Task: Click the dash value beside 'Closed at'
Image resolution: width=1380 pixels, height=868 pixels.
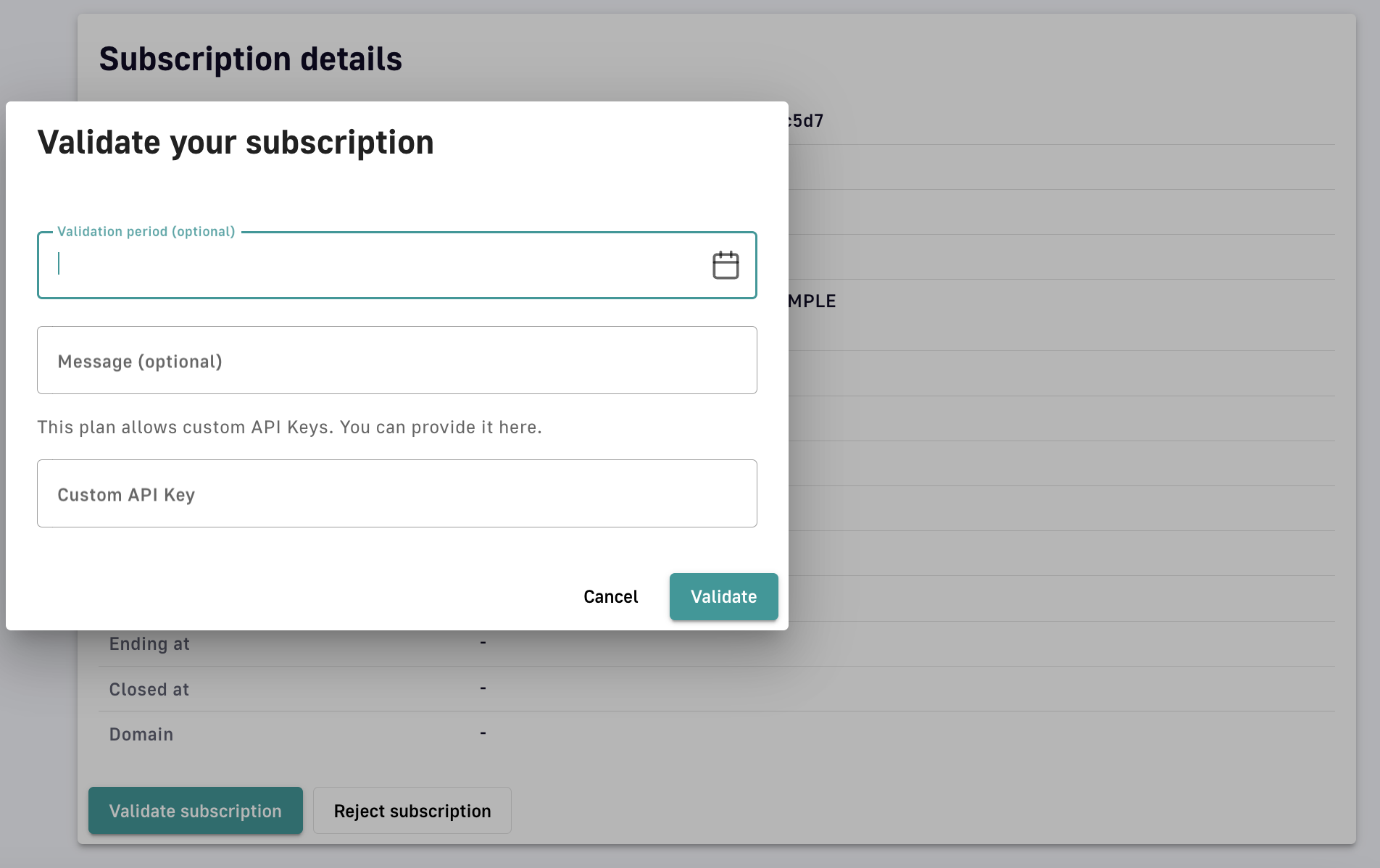Action: [x=483, y=688]
